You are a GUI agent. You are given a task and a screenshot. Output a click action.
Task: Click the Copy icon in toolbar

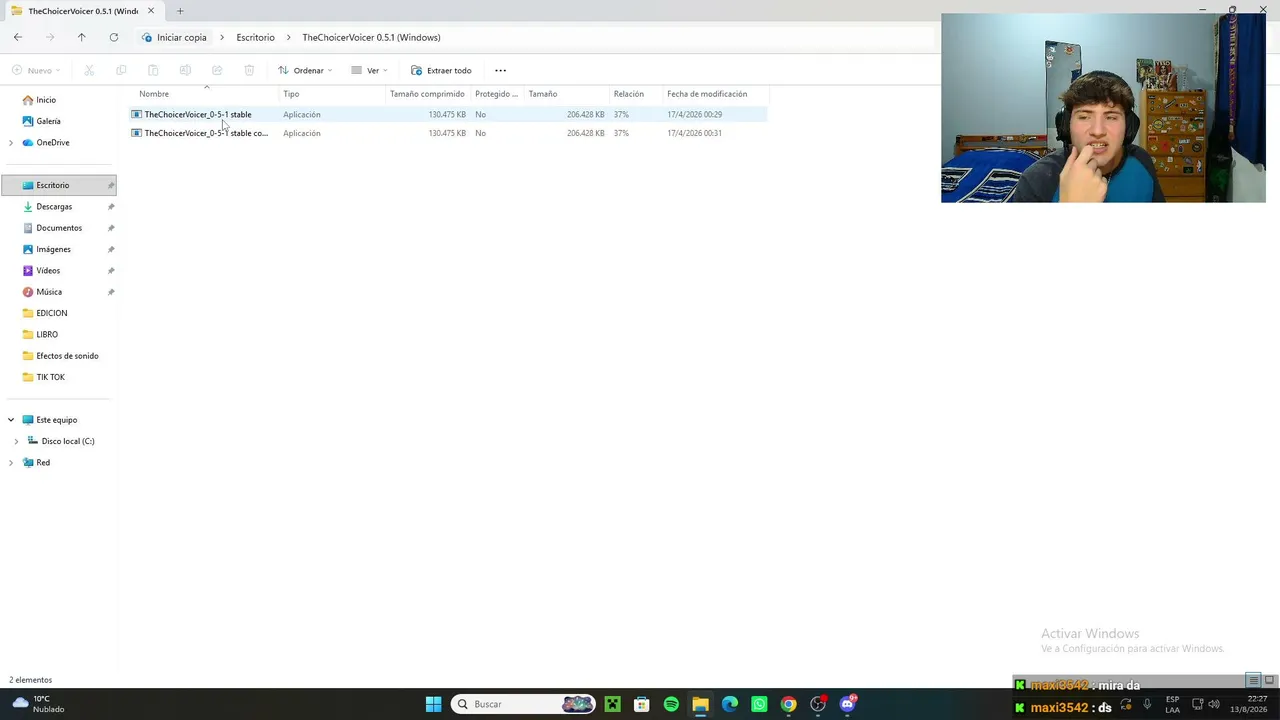point(121,70)
